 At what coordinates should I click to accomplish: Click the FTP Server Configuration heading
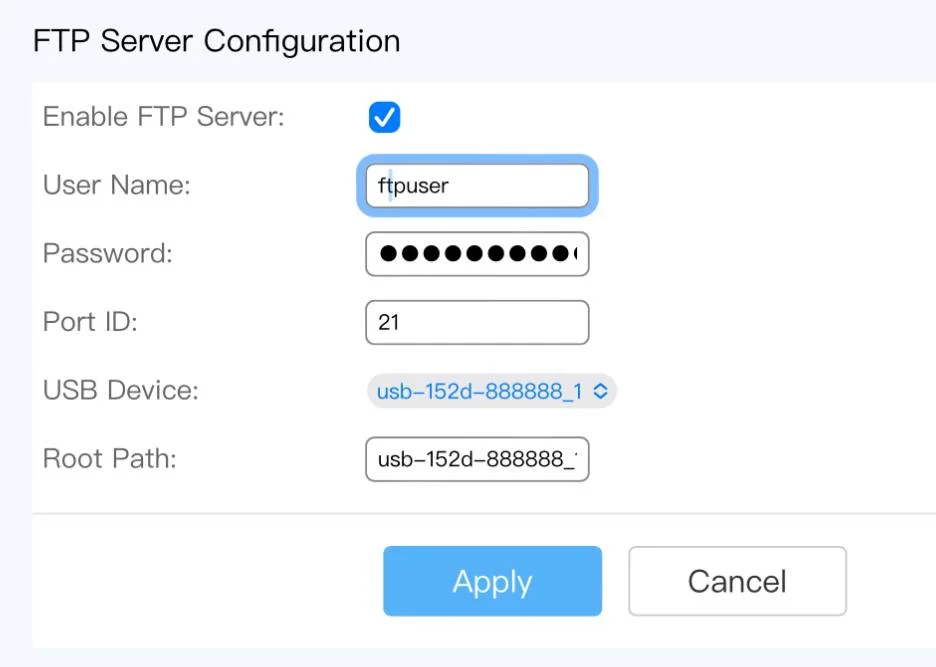pos(217,42)
